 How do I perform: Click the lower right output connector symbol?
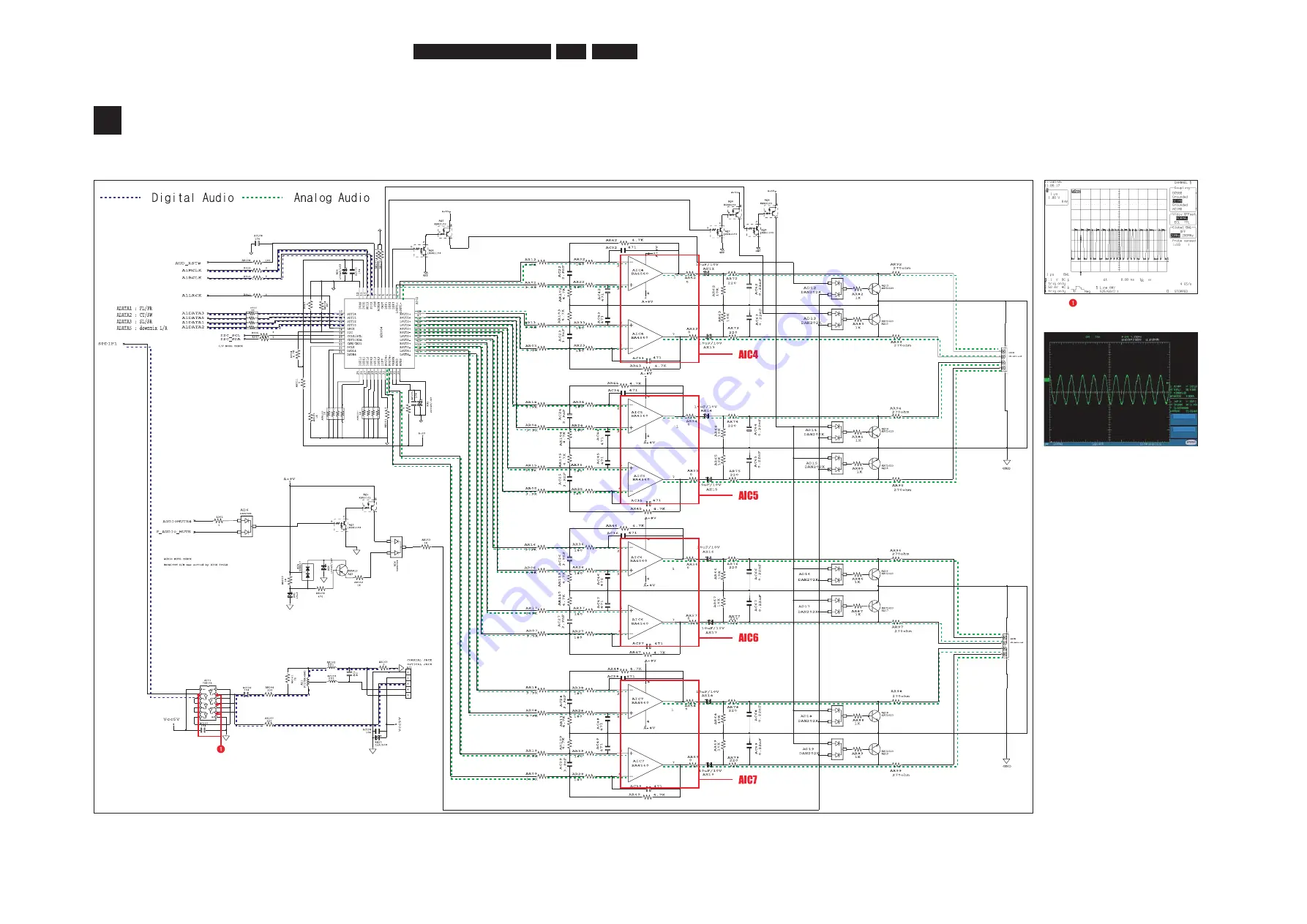pos(1004,645)
